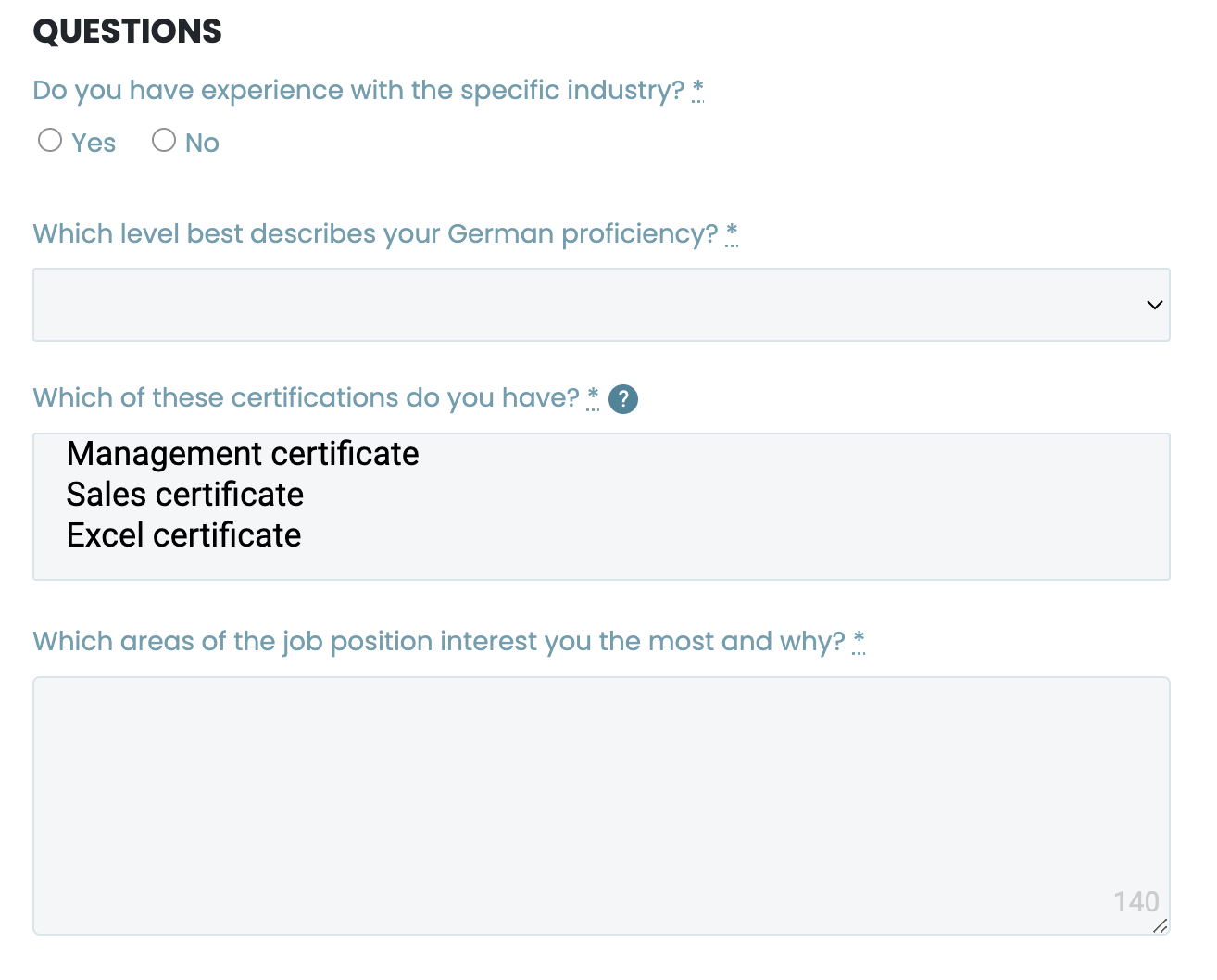
Task: Click the job position interest text area
Action: [601, 806]
